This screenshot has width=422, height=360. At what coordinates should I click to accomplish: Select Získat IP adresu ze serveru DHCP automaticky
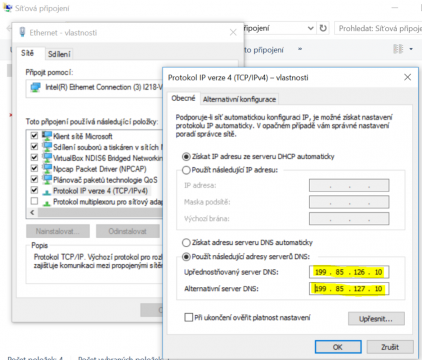click(x=186, y=156)
